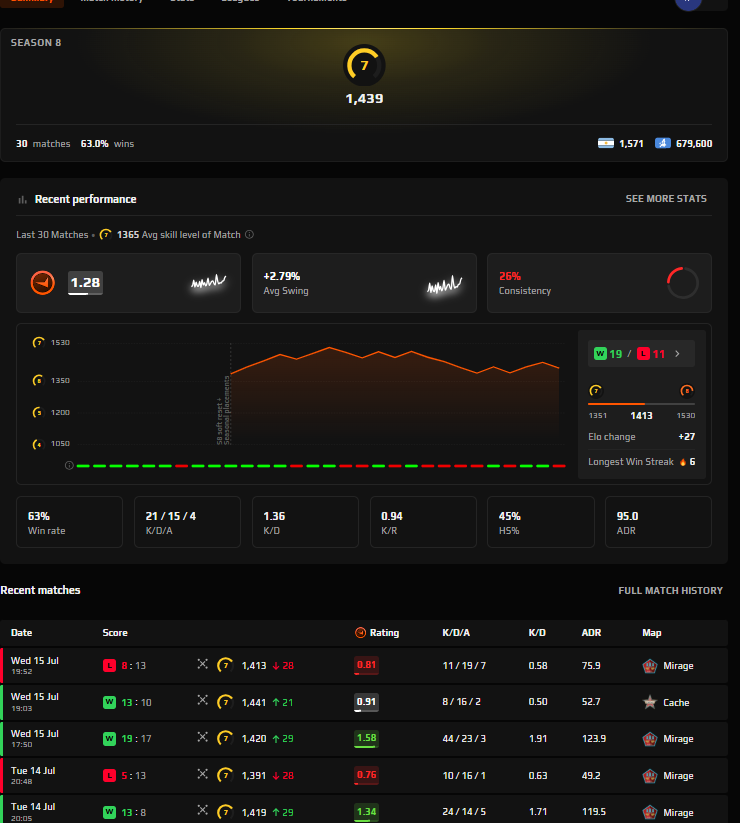Click Mirage map icon in 19:52 match
Screen dimensions: 740x823
[x=650, y=666]
